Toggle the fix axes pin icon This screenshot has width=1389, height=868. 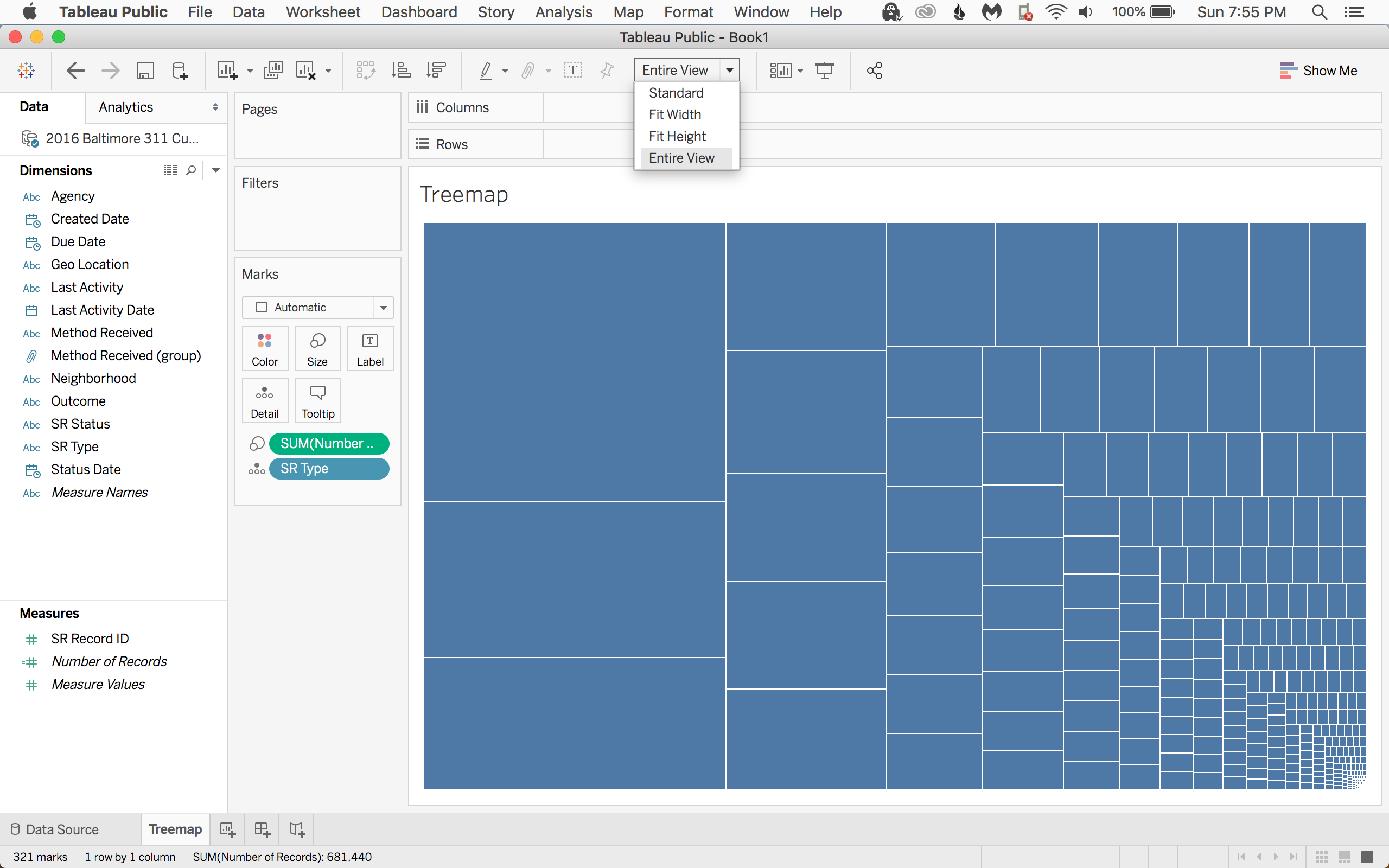(607, 71)
